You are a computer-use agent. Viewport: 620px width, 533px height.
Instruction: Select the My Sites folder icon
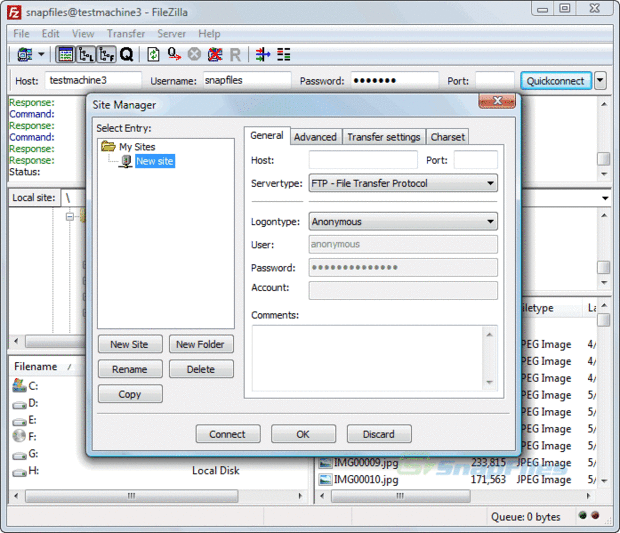108,146
